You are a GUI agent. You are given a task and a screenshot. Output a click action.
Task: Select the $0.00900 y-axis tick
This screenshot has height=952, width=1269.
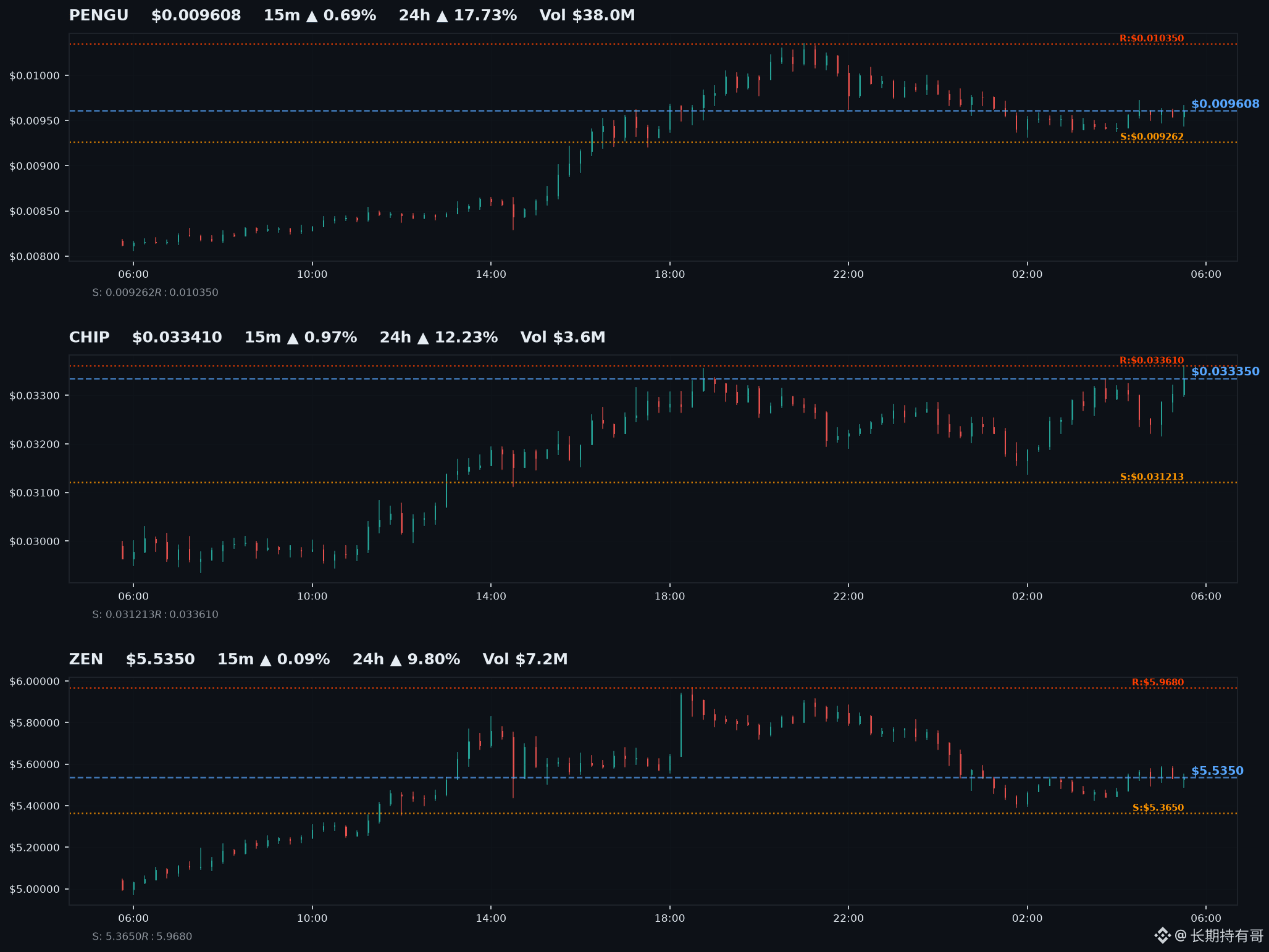(x=35, y=166)
